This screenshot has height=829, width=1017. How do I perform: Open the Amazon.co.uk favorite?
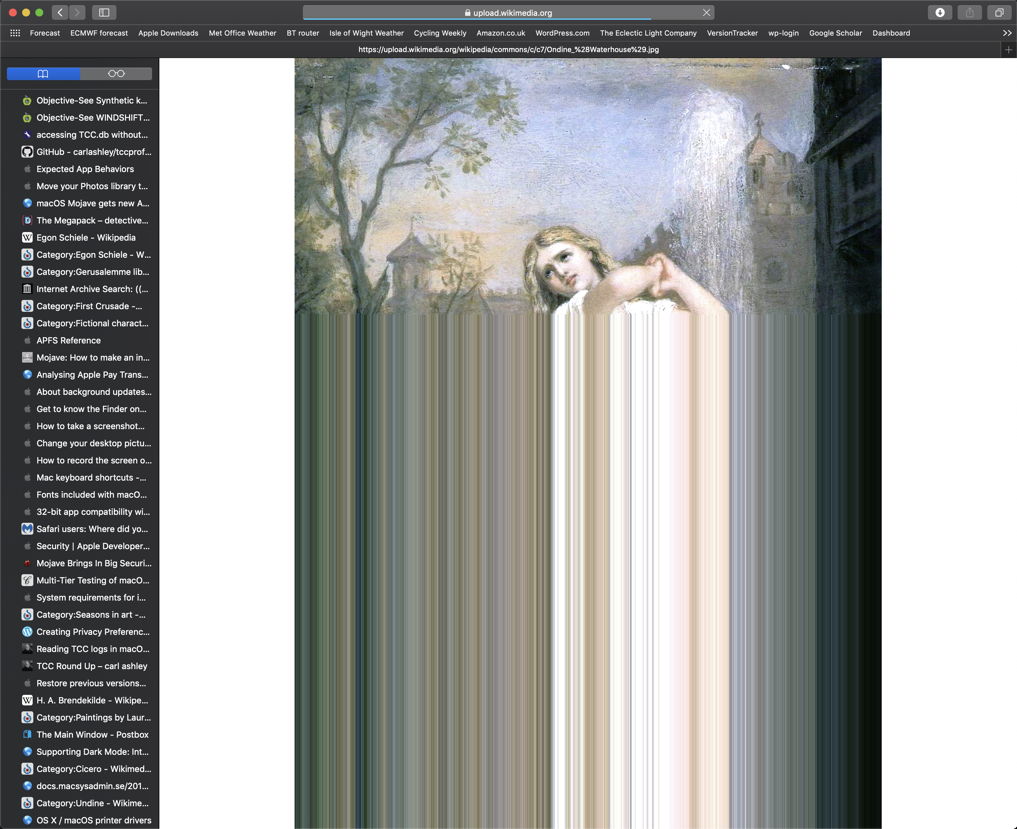(x=501, y=33)
